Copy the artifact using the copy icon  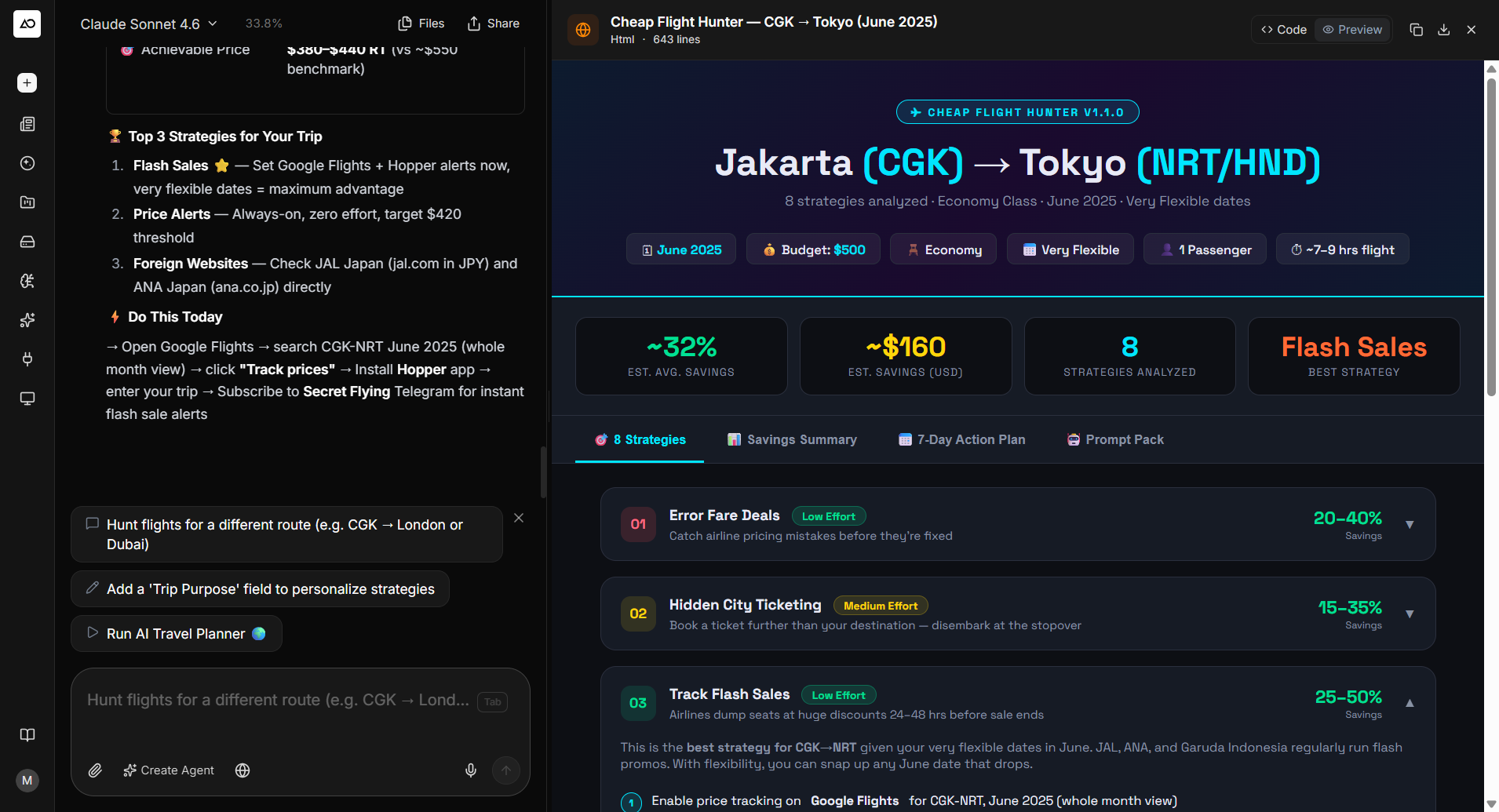tap(1416, 30)
